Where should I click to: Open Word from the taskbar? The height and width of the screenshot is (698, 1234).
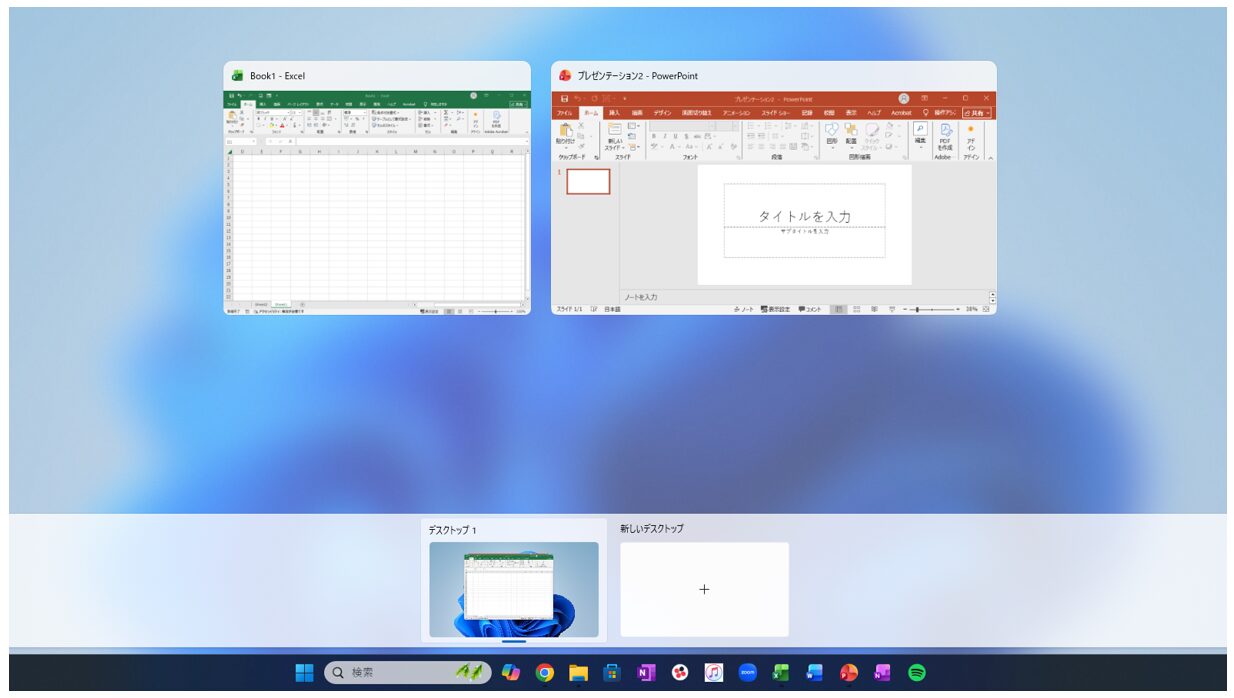tap(815, 673)
